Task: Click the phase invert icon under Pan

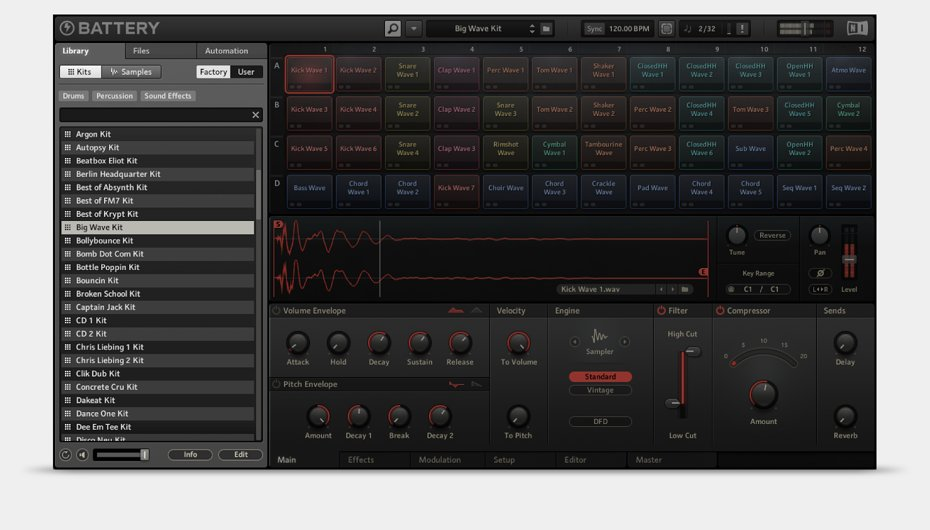Action: (x=819, y=273)
